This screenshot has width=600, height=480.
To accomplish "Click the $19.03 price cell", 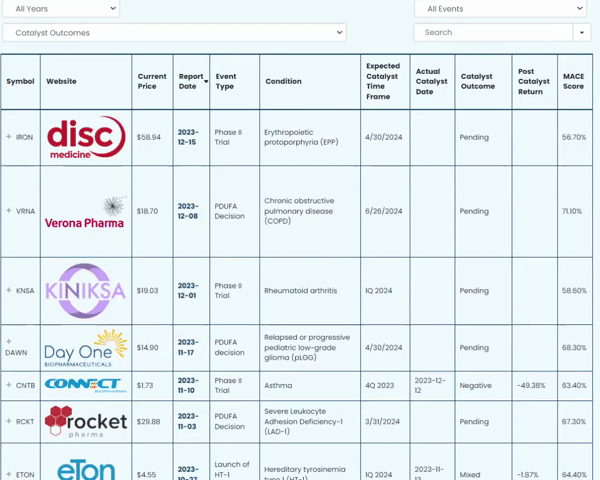I will coord(147,291).
